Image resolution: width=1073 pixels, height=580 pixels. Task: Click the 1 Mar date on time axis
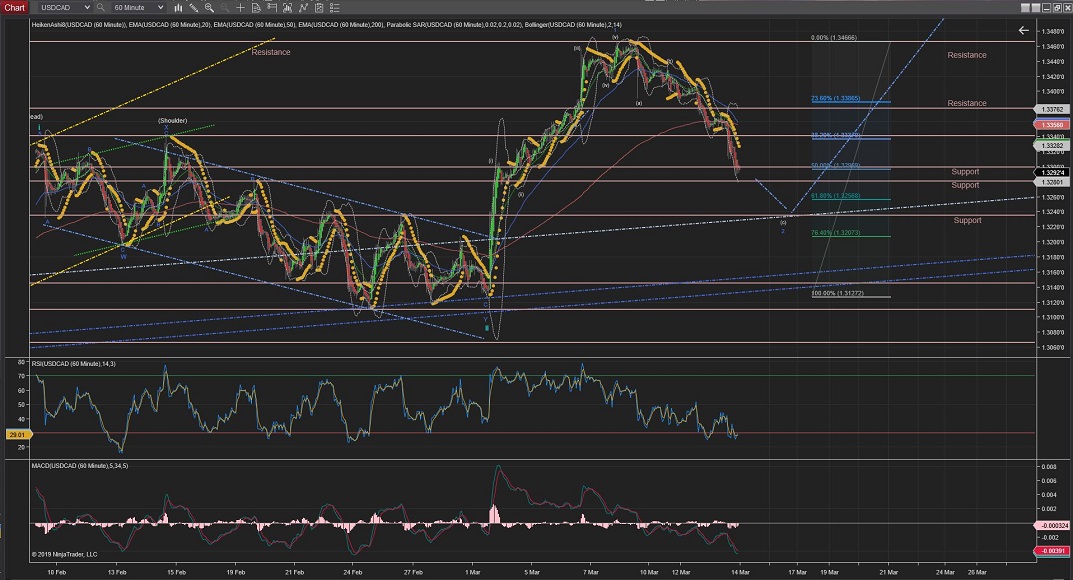(473, 572)
